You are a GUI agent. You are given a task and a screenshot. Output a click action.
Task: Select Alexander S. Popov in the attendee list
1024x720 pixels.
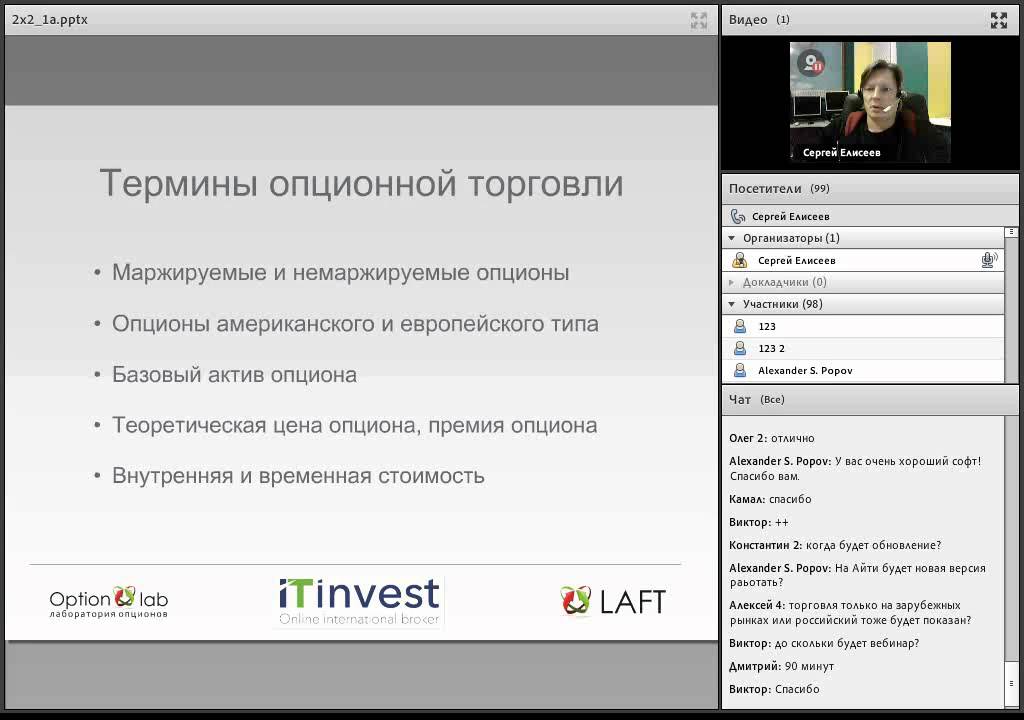coord(863,370)
